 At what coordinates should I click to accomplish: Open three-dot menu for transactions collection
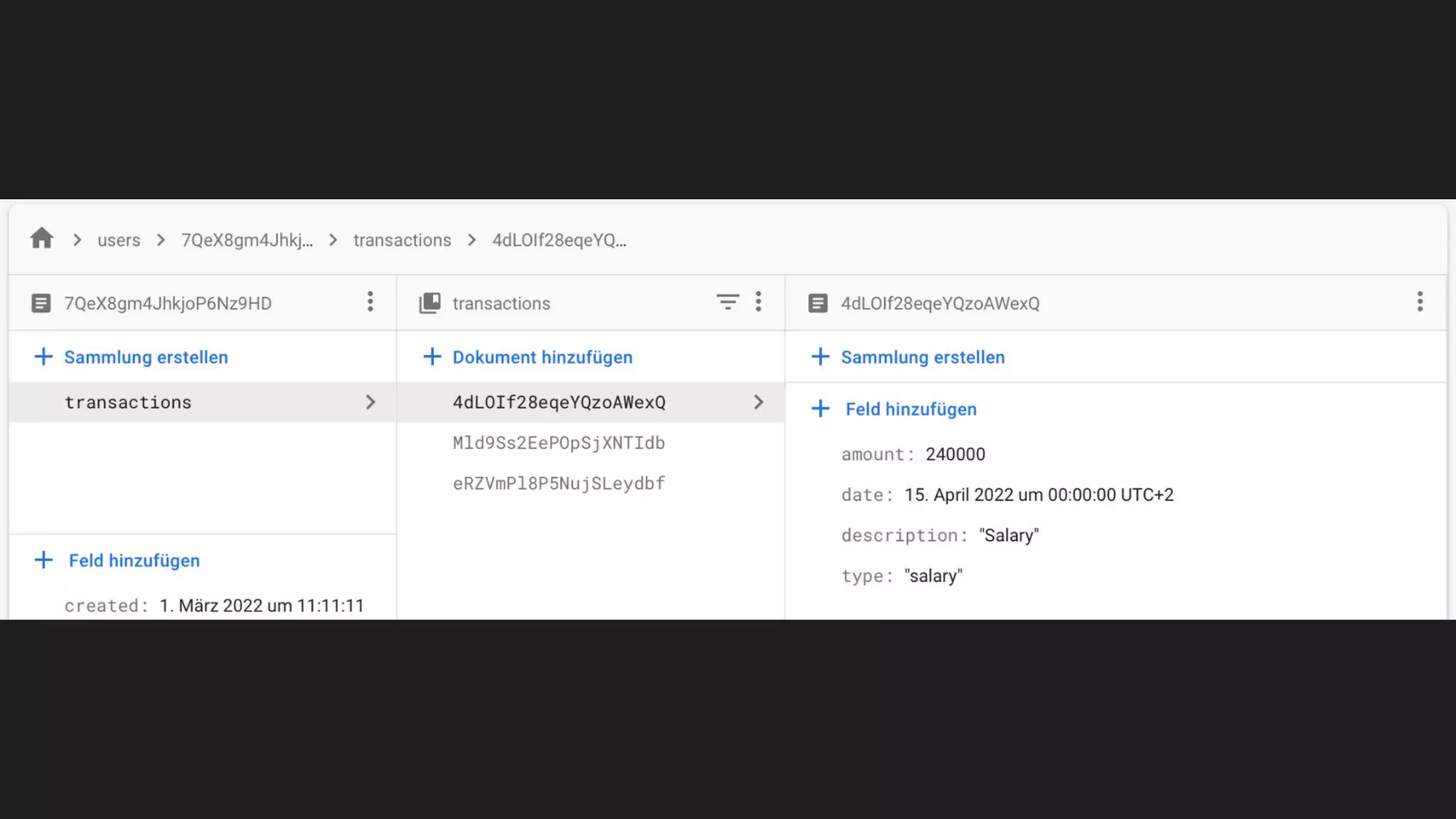click(x=759, y=302)
